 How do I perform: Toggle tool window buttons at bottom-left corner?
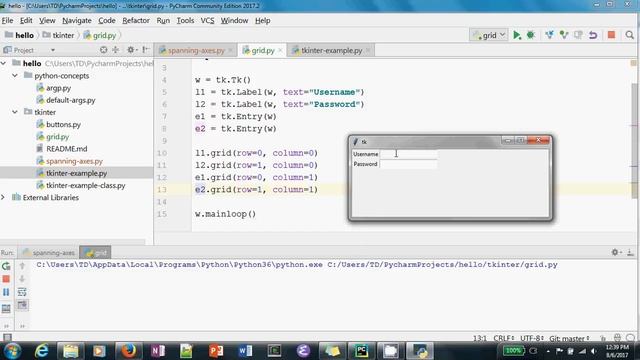pyautogui.click(x=7, y=338)
